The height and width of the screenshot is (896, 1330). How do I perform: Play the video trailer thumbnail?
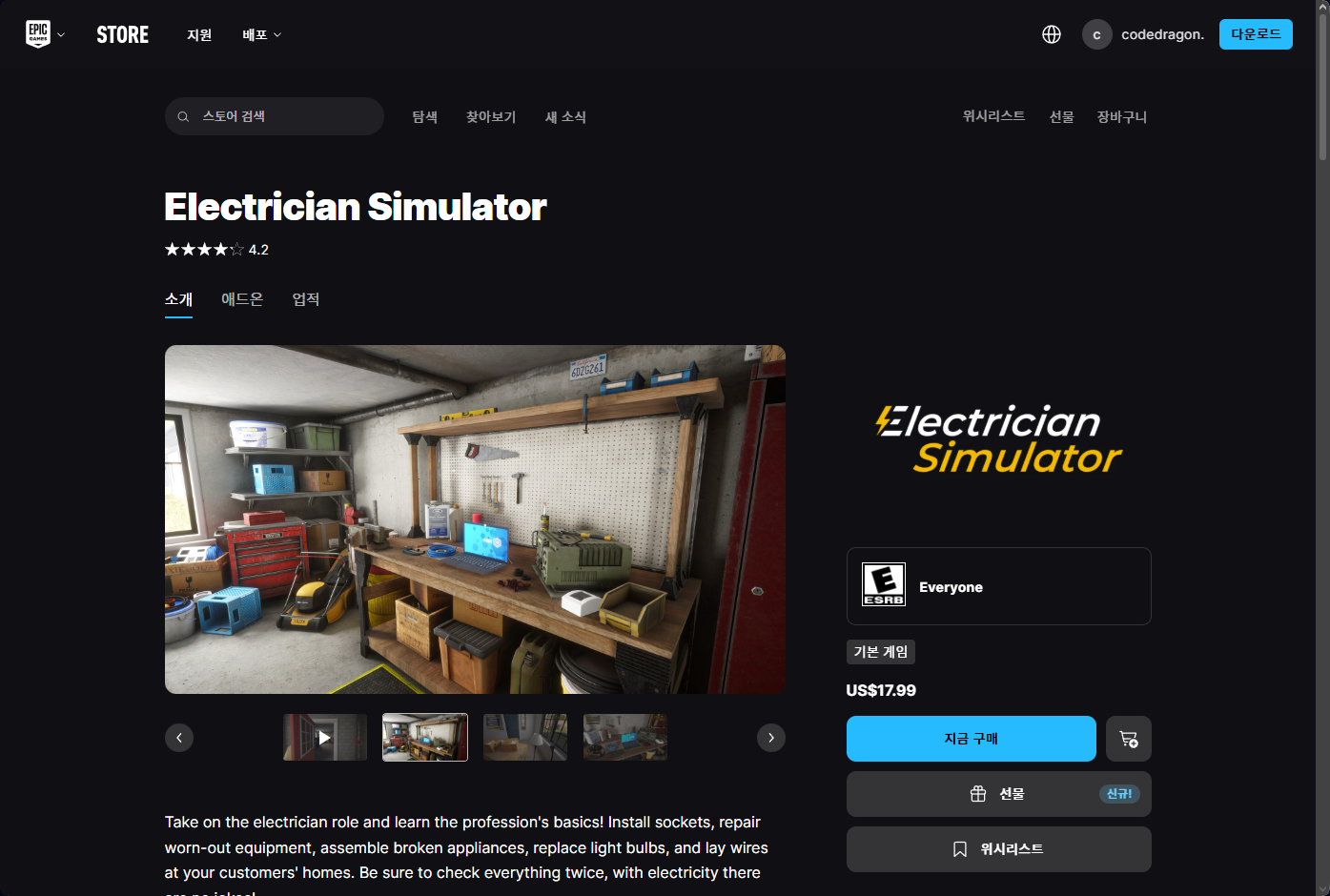325,738
